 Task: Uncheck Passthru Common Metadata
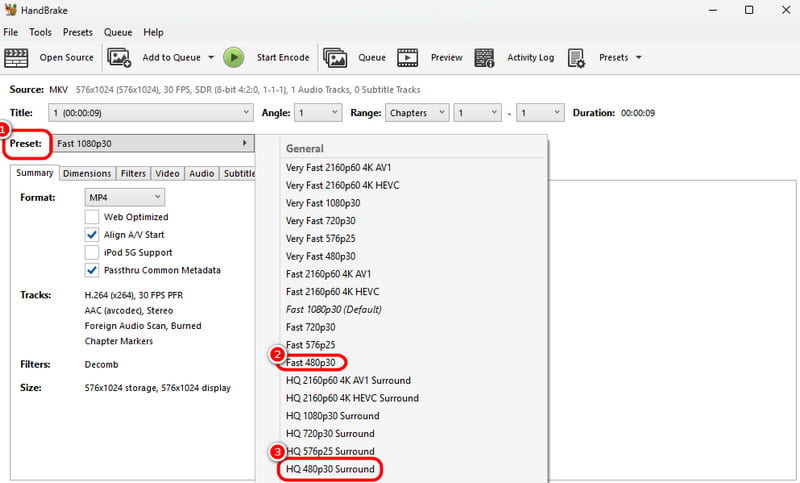click(x=92, y=270)
